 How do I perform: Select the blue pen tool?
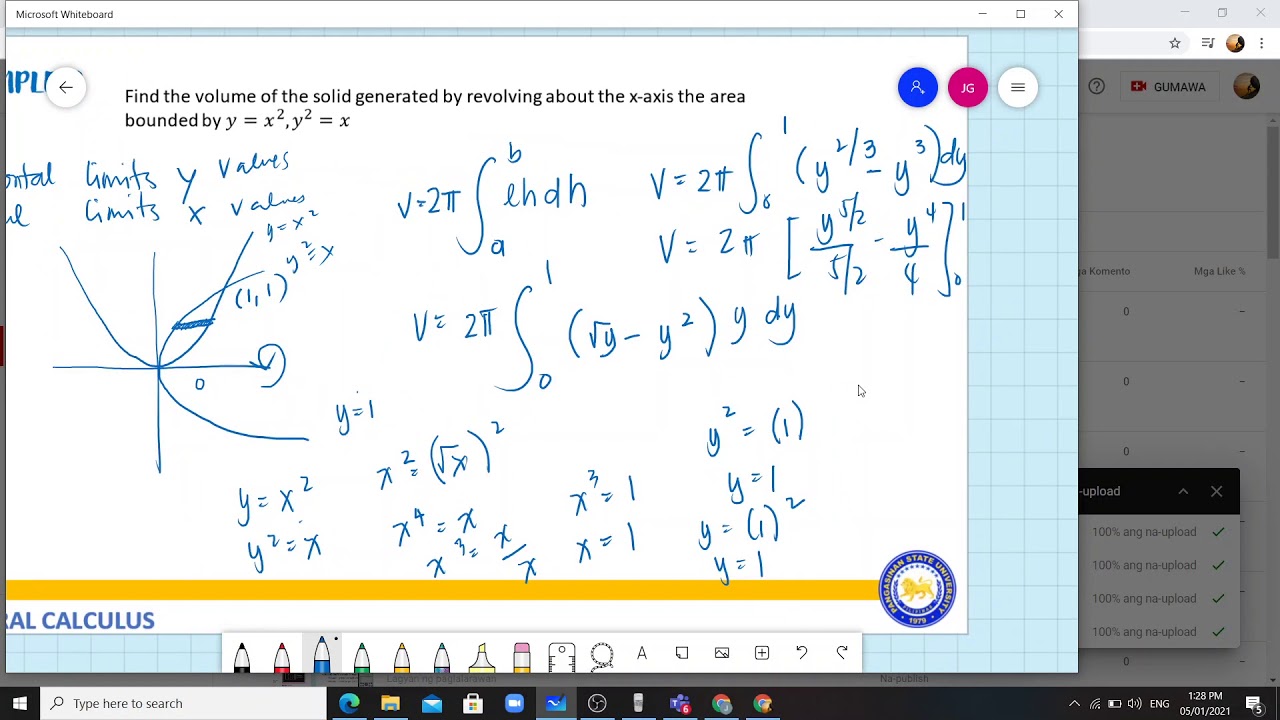click(322, 655)
